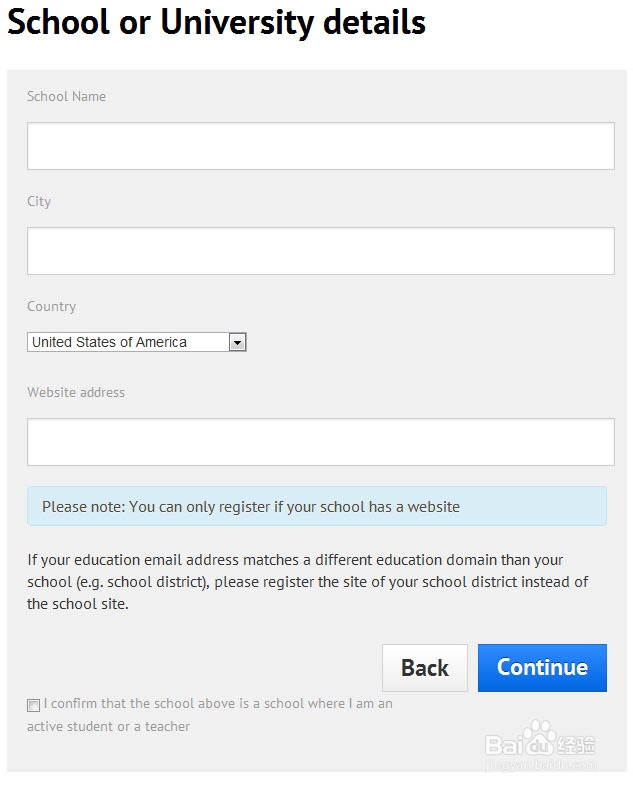Click the 'Country' field label
633x787 pixels.
[51, 306]
